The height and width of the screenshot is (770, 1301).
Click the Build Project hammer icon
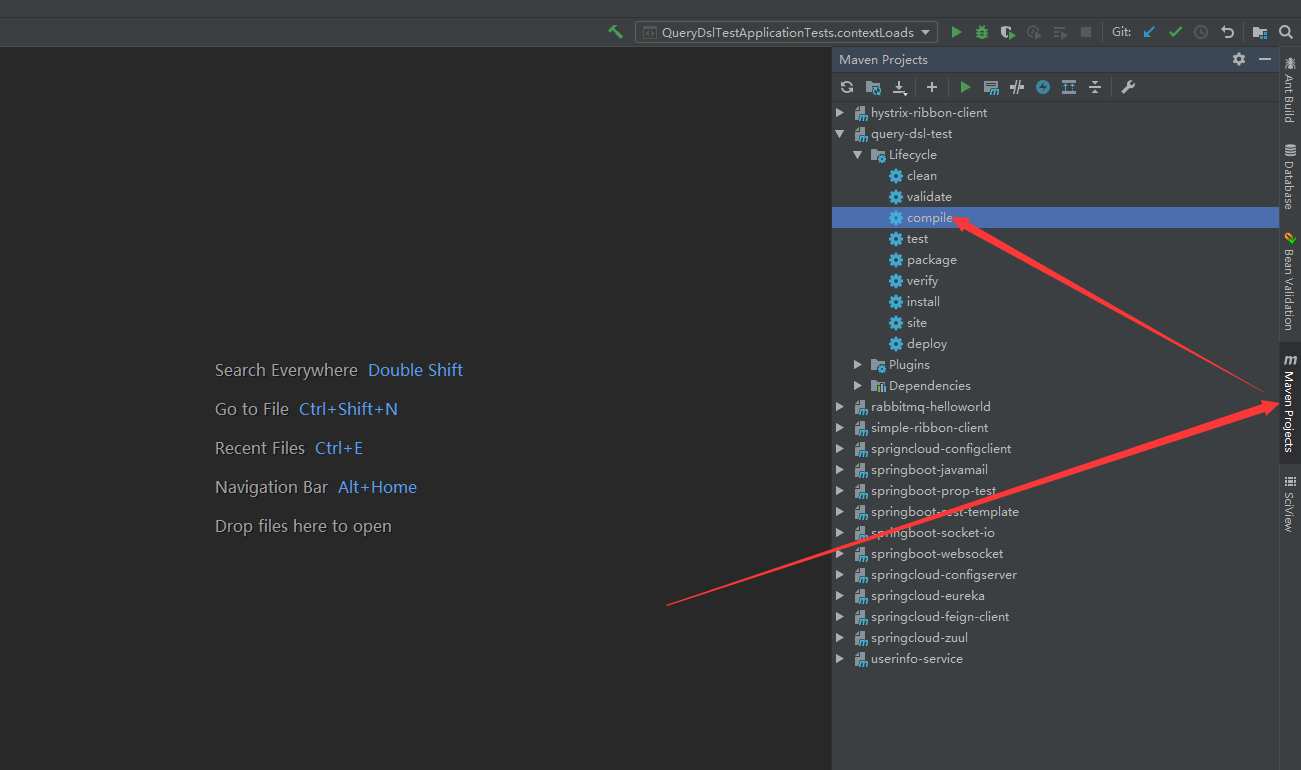point(616,32)
